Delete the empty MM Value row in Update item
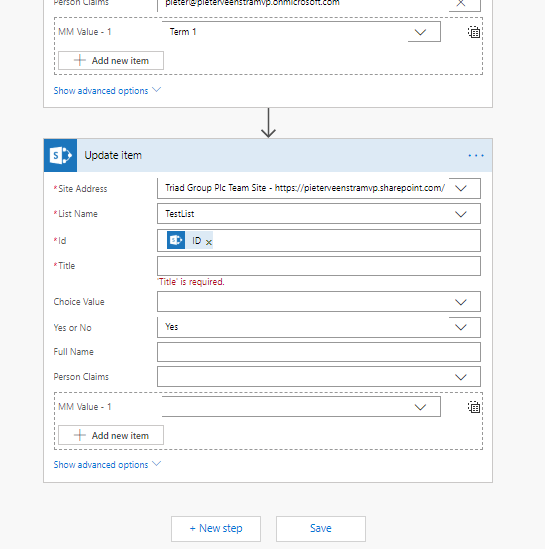 (474, 407)
